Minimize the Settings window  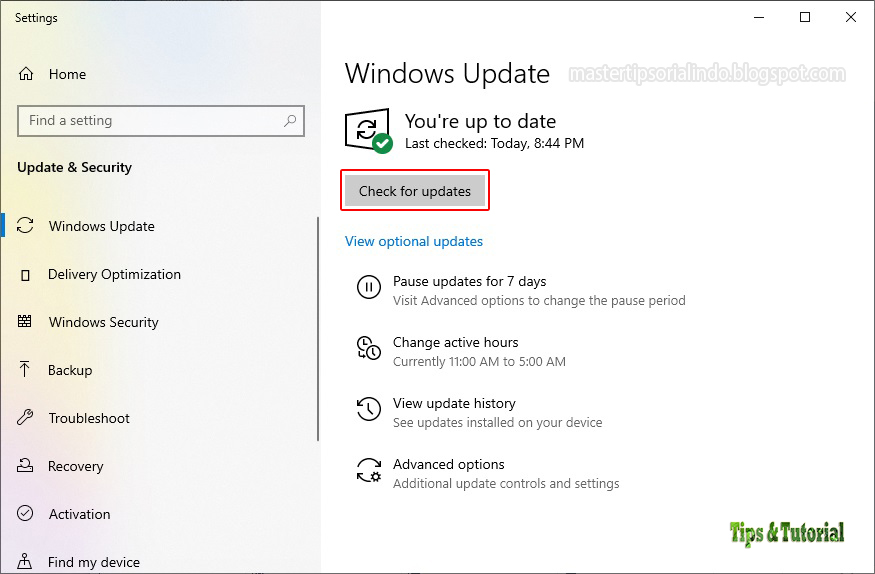point(759,17)
